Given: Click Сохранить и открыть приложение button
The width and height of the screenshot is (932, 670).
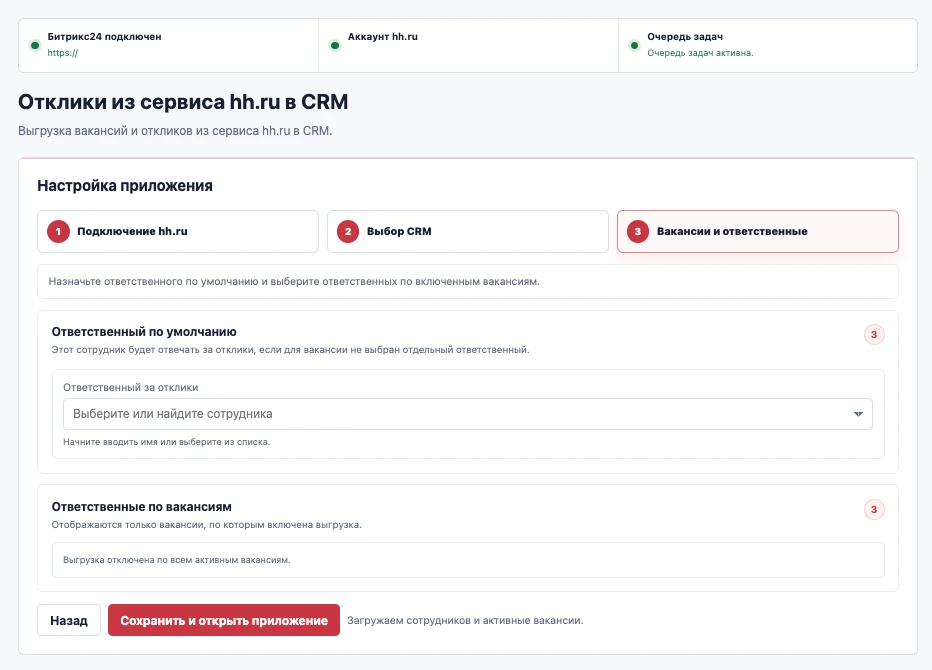Looking at the screenshot, I should click(224, 620).
